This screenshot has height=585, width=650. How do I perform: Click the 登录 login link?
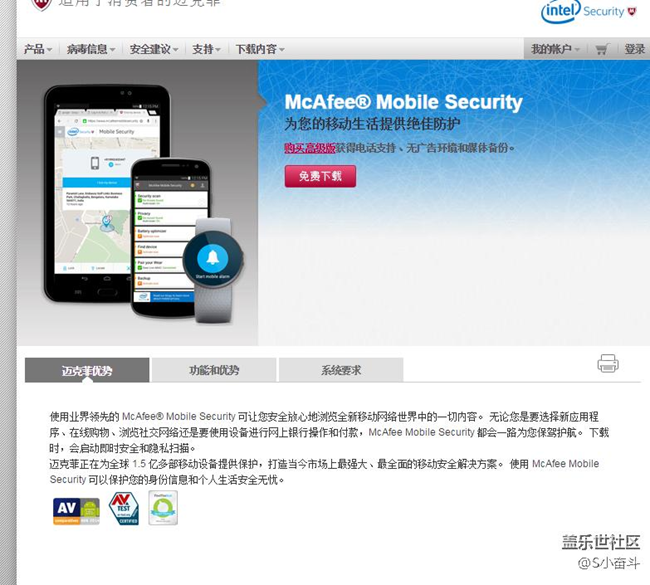click(x=635, y=49)
